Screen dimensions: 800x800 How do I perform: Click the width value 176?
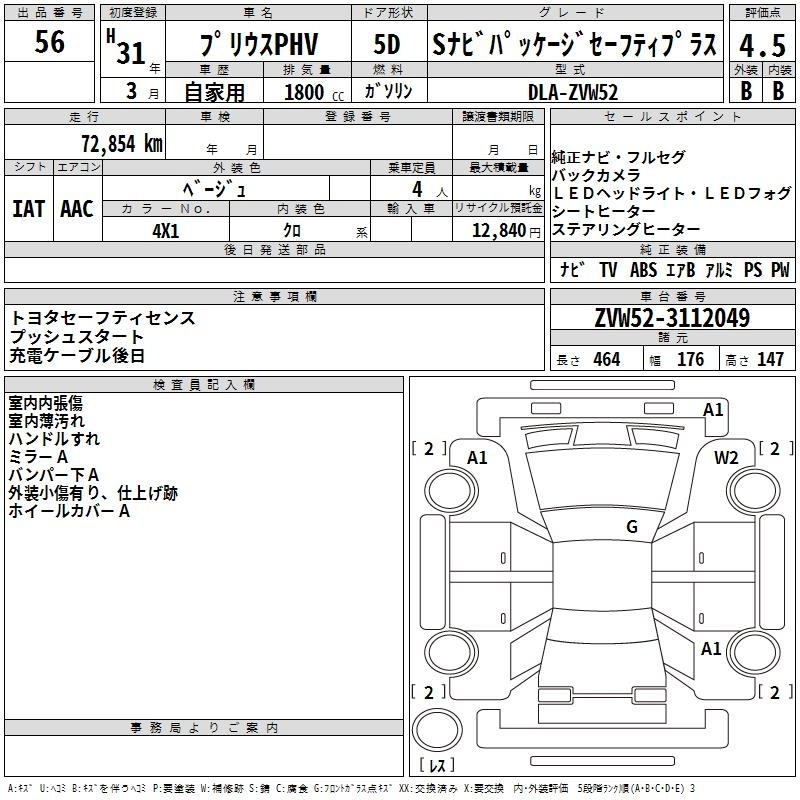(690, 359)
